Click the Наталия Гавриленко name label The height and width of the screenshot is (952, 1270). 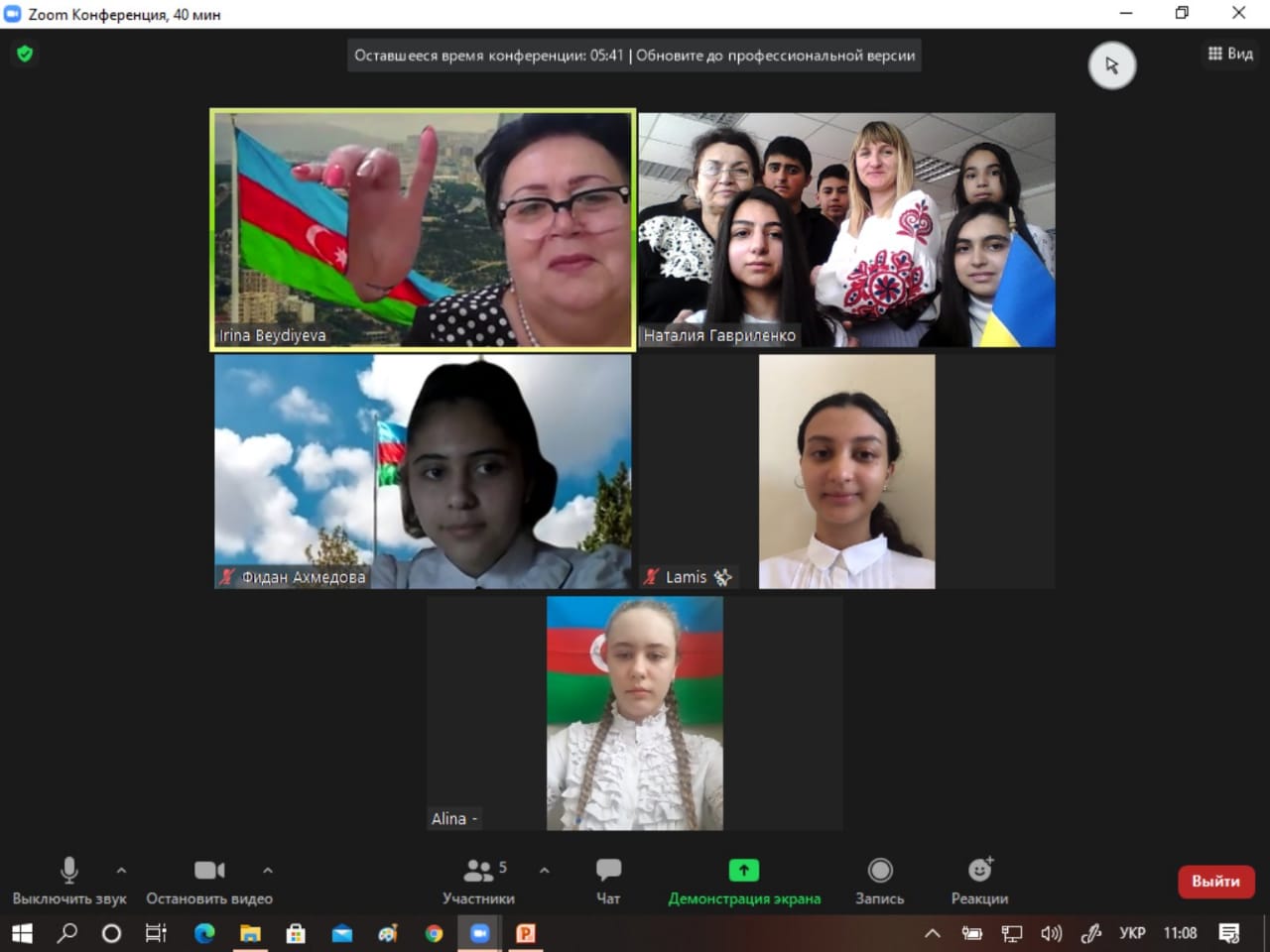[719, 335]
